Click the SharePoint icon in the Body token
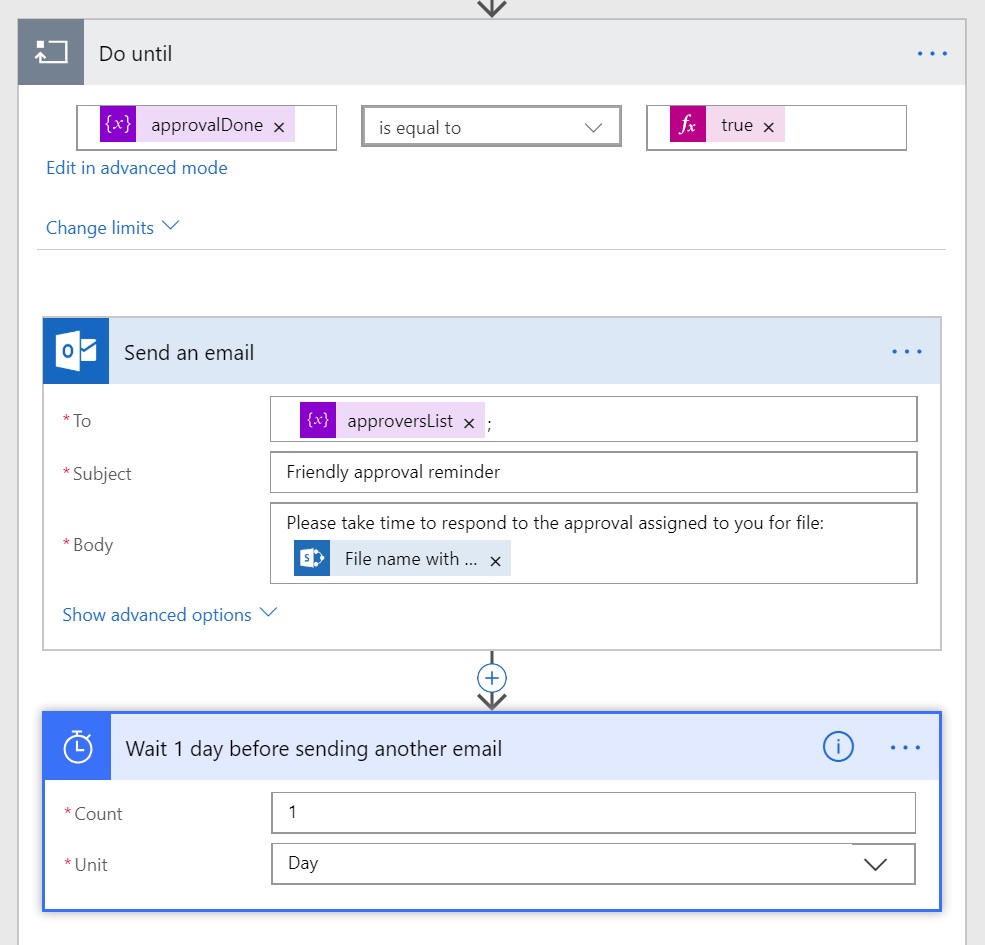985x945 pixels. coord(312,559)
